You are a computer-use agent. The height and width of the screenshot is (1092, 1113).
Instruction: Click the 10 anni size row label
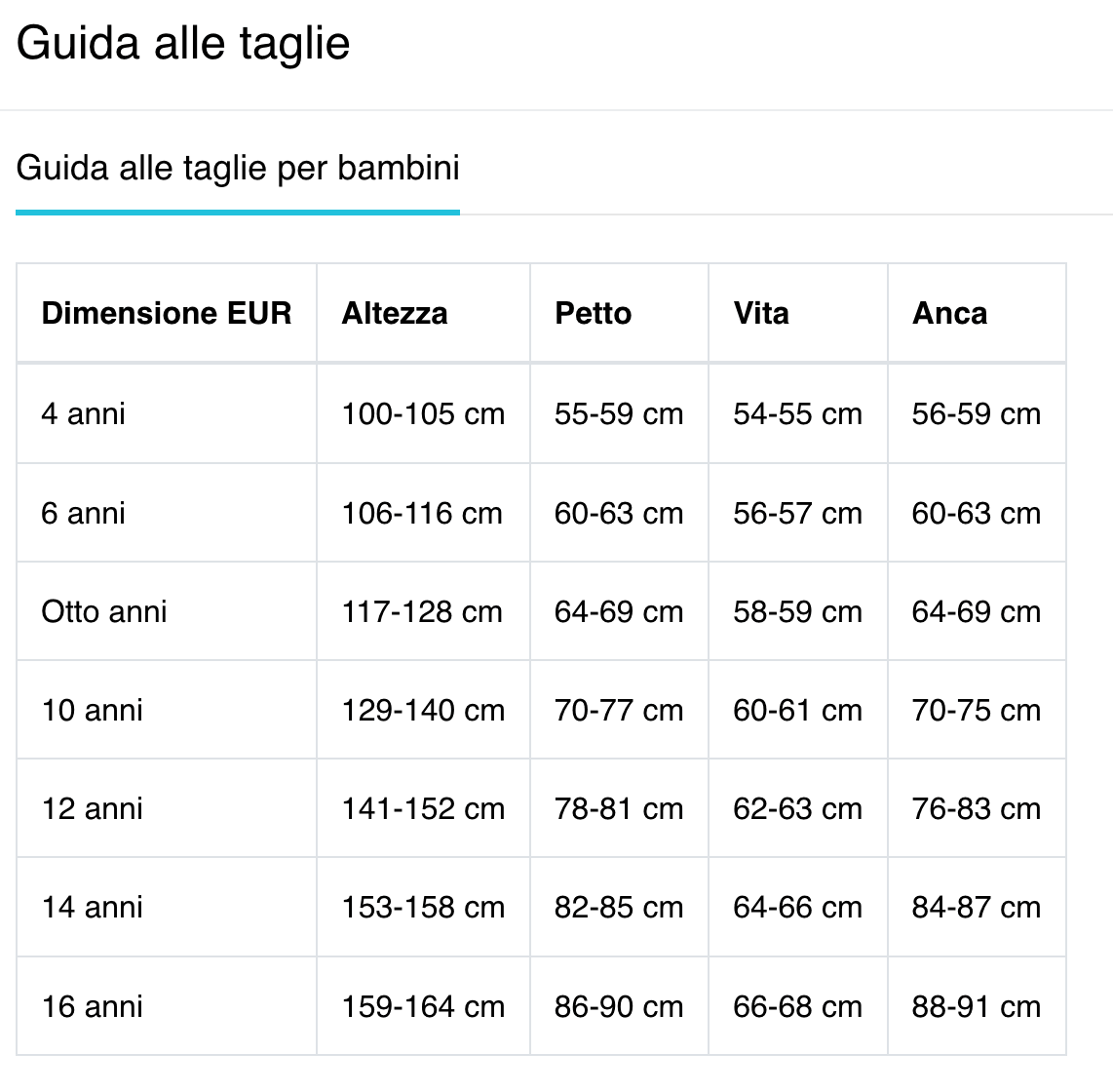pos(93,710)
